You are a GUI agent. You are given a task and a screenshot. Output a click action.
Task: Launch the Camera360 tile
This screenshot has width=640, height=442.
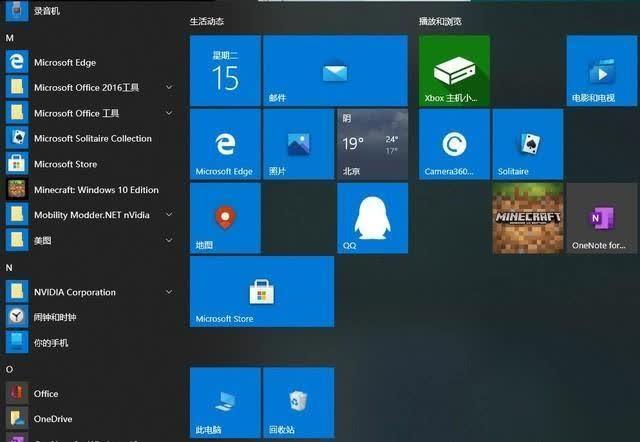click(x=454, y=144)
